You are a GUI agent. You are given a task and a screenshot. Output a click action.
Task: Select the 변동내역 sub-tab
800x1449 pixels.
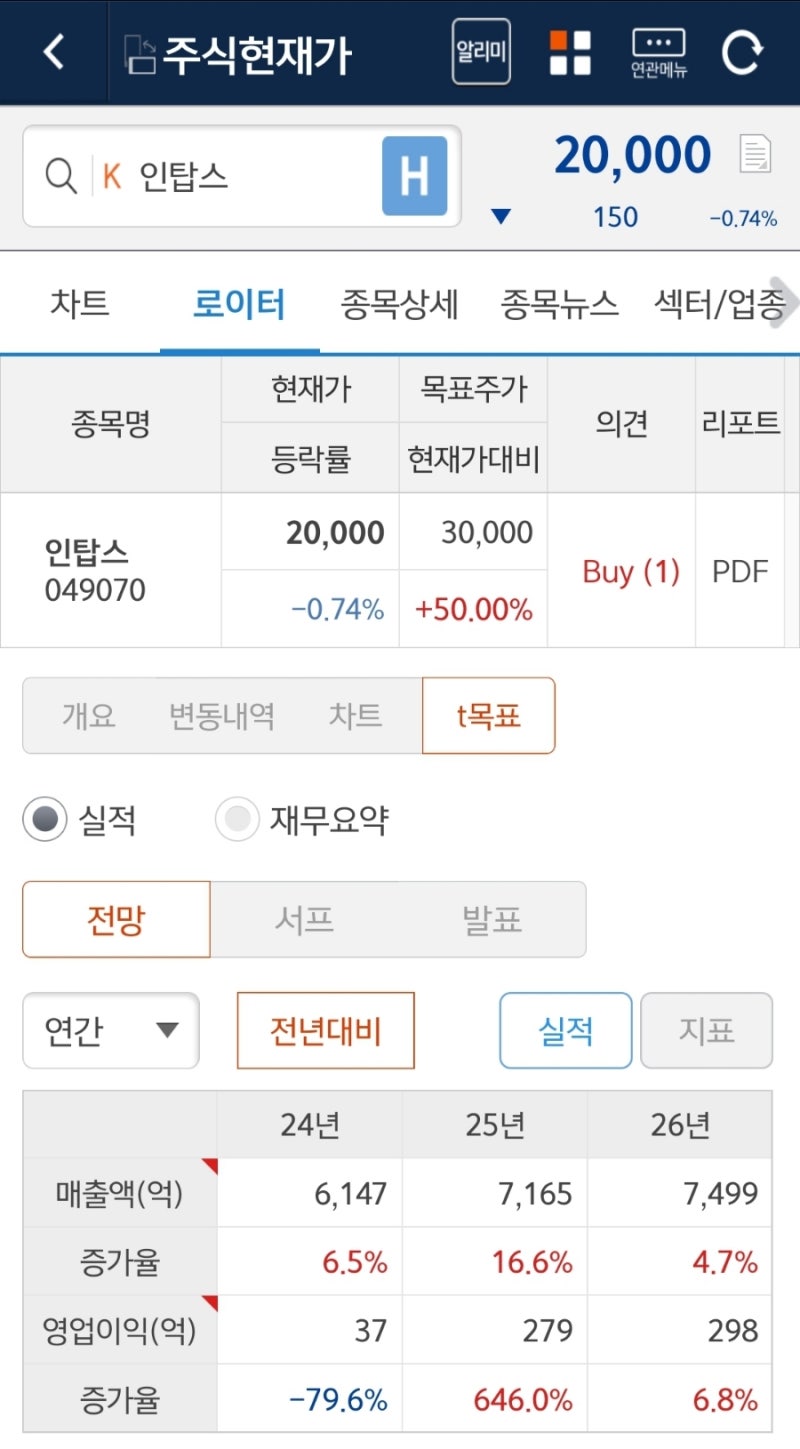[221, 716]
